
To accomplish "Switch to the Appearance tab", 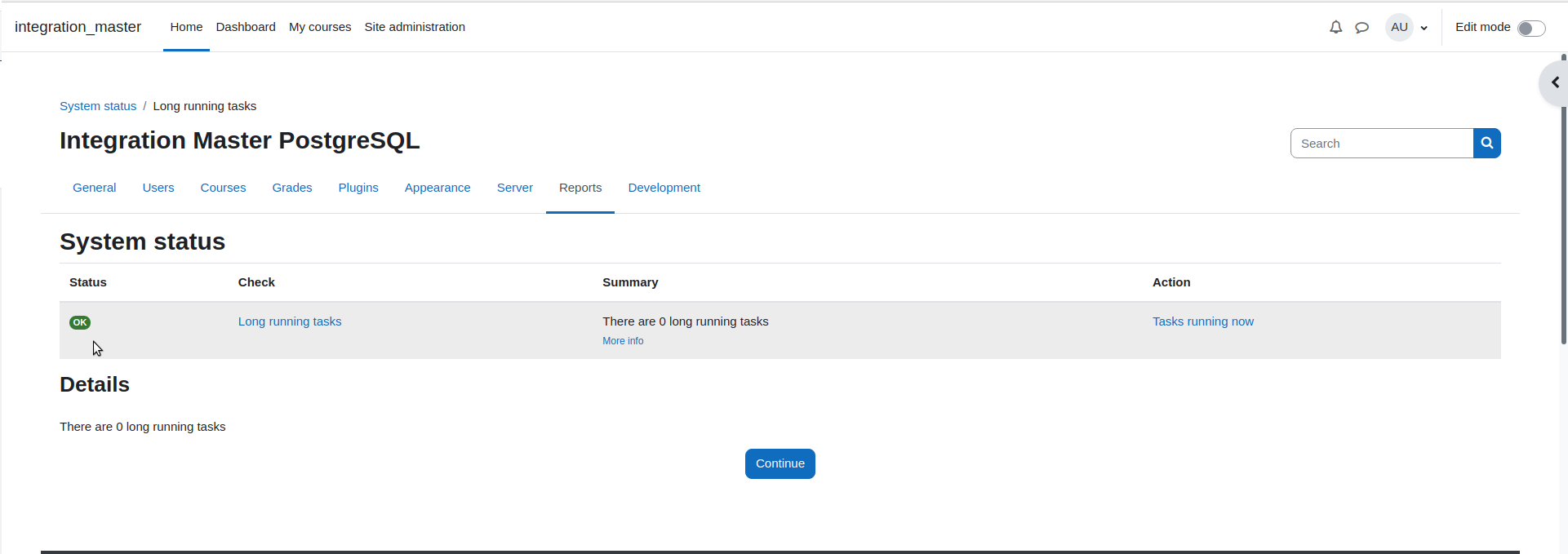I will (438, 188).
